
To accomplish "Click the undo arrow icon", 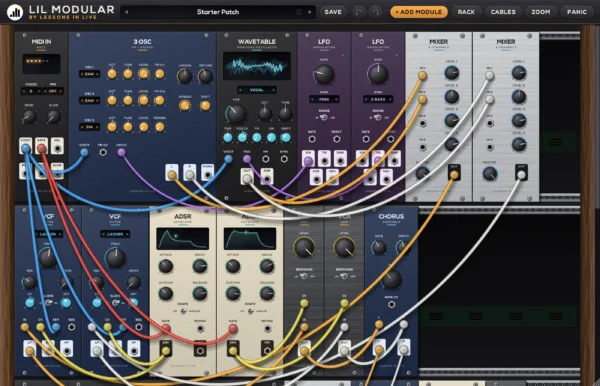I will click(359, 12).
